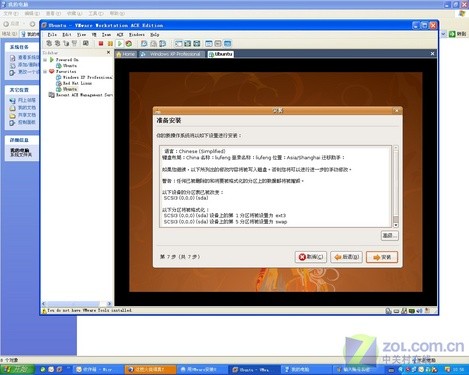The height and width of the screenshot is (375, 469).
Task: Click the Snapshot Manager toolbar icon
Action: click(x=163, y=44)
